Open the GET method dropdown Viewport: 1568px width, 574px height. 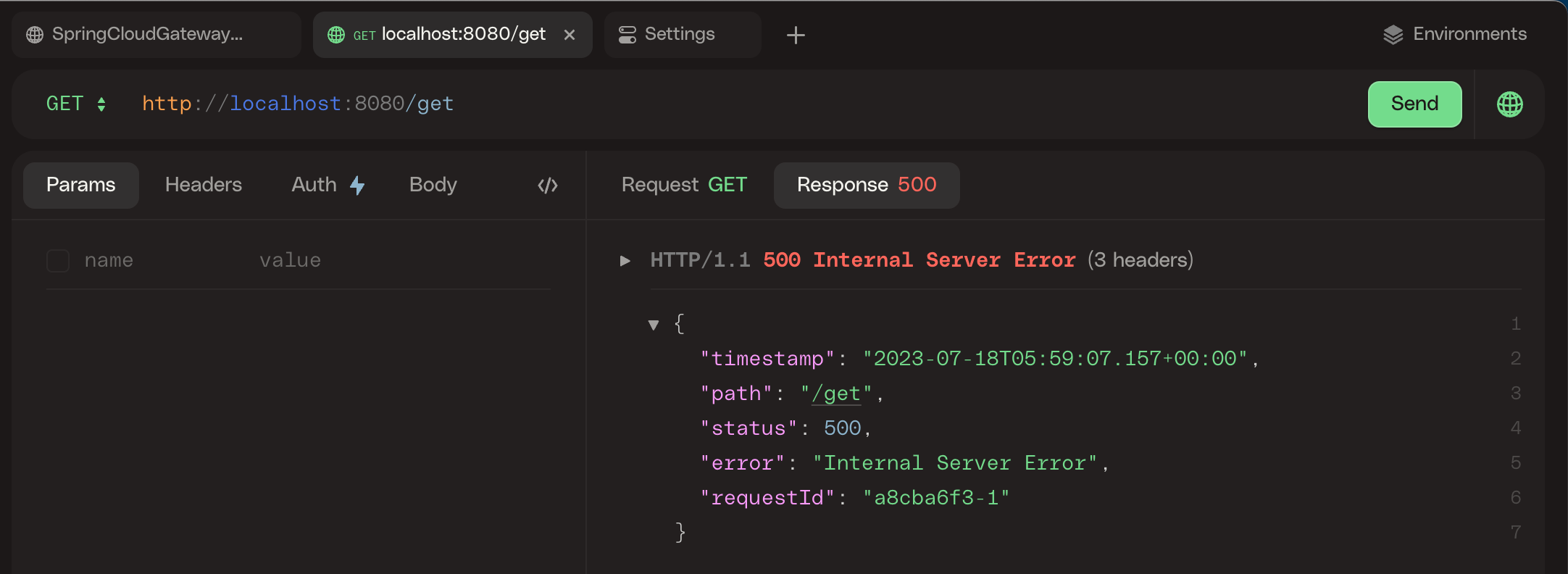pyautogui.click(x=76, y=104)
